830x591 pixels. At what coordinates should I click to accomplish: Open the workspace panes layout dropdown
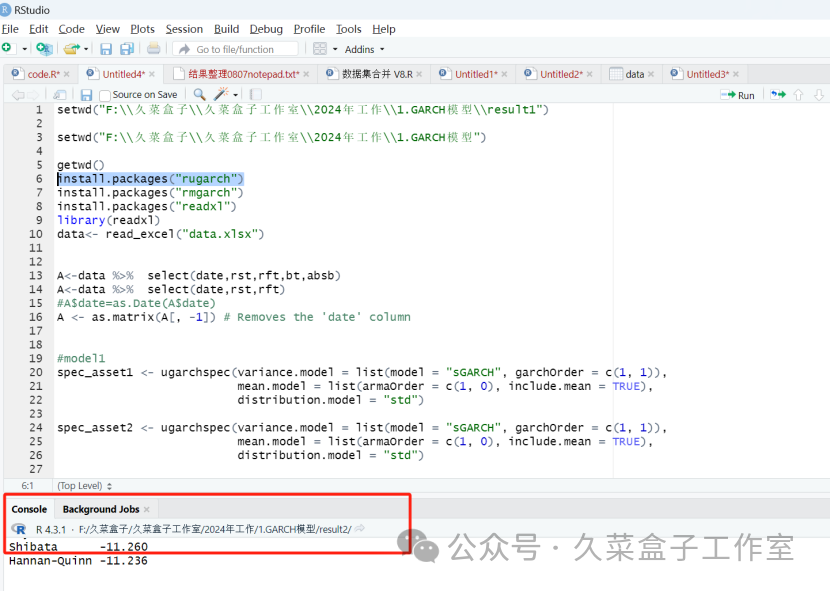(x=322, y=48)
